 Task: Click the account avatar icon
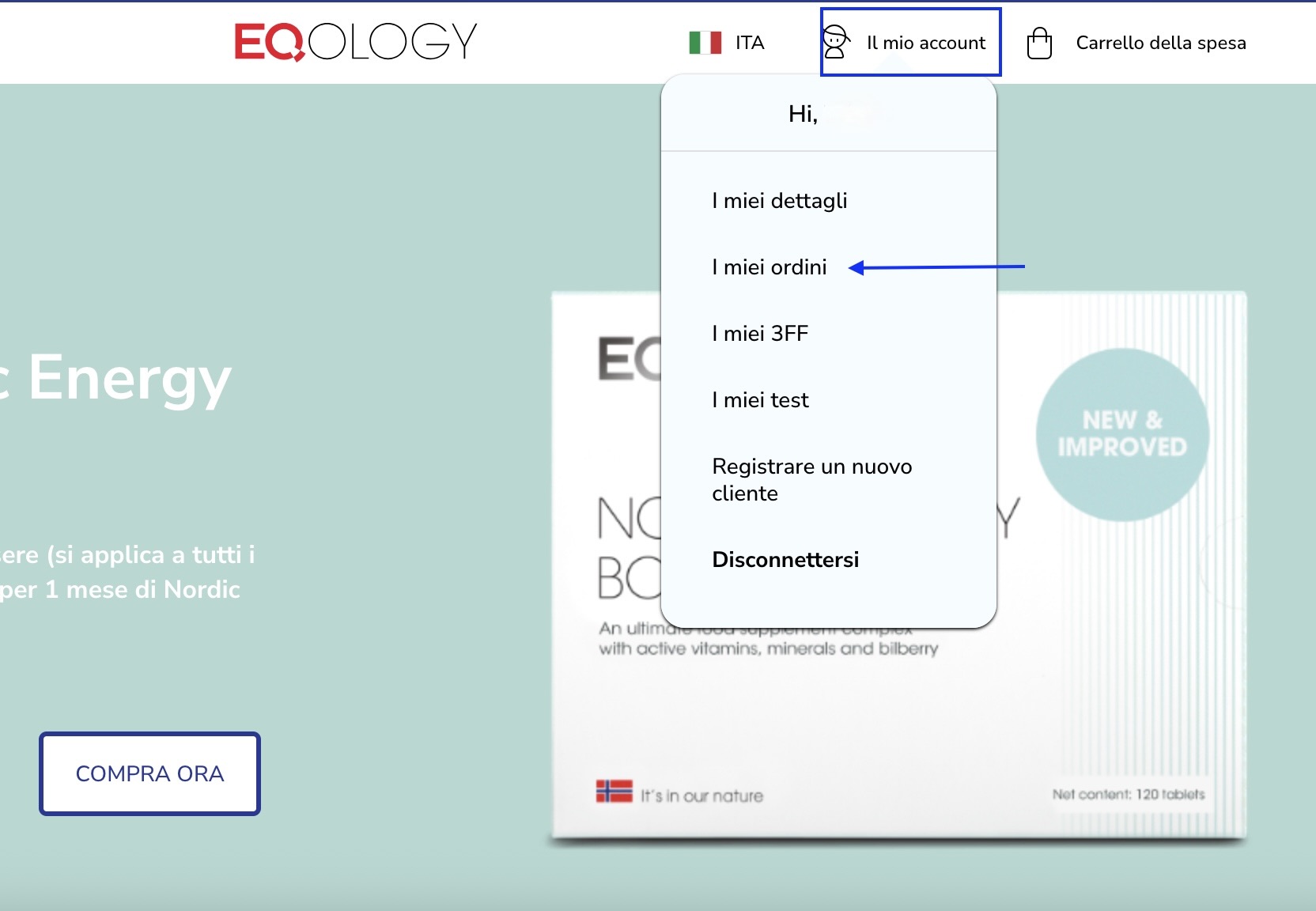835,42
